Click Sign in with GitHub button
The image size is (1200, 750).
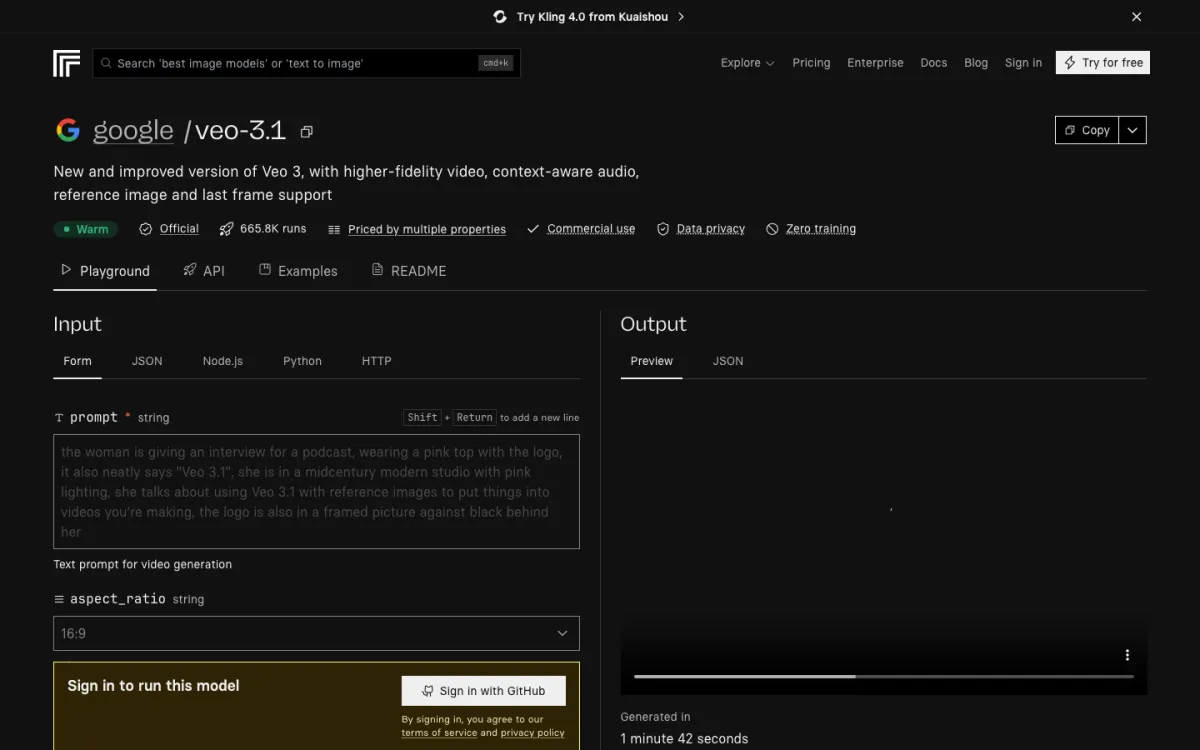484,691
